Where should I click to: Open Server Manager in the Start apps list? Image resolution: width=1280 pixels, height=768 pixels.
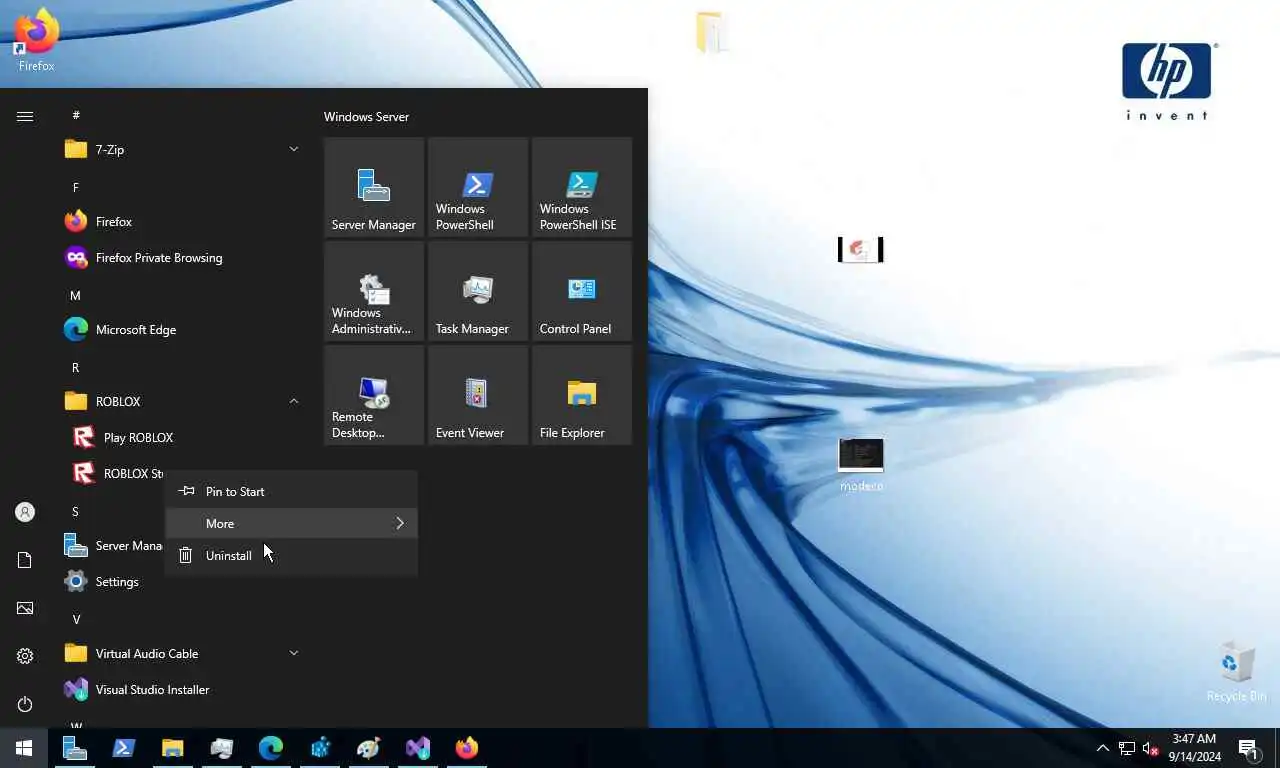click(114, 546)
